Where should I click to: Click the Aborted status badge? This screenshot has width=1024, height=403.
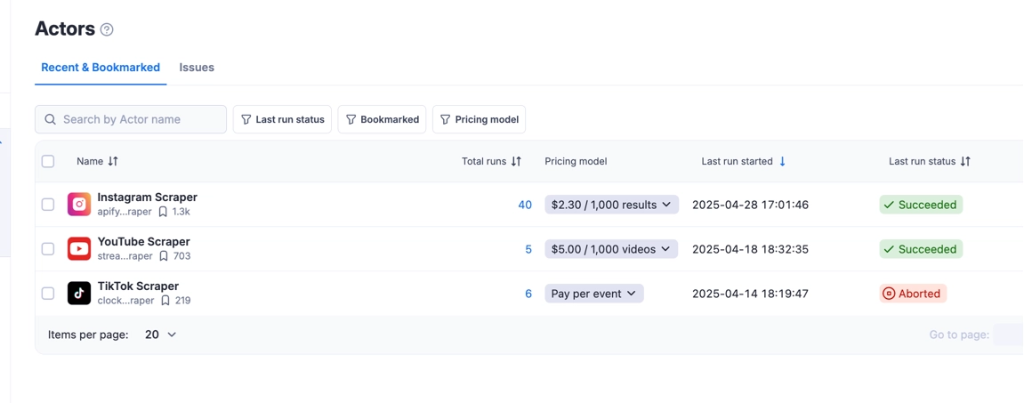(913, 293)
